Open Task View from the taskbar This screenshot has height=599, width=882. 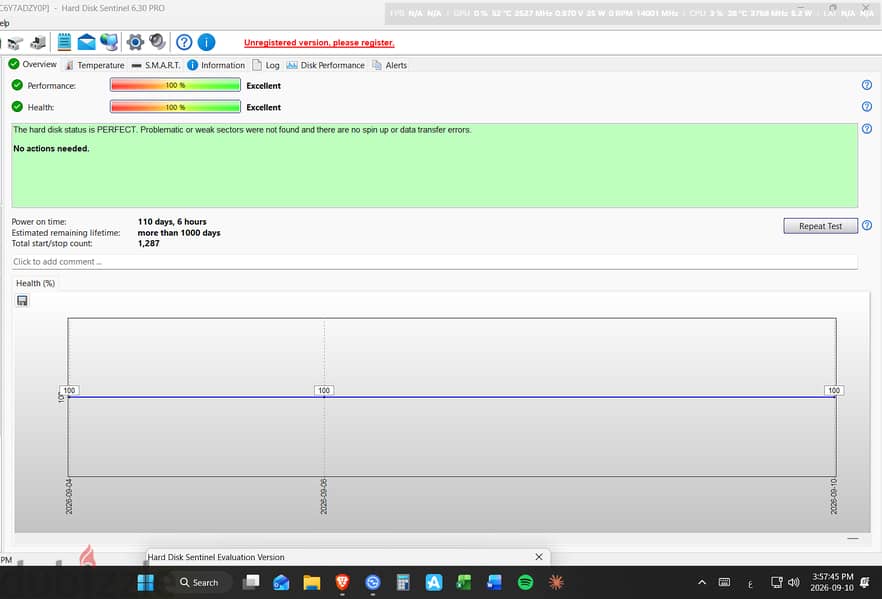(251, 582)
